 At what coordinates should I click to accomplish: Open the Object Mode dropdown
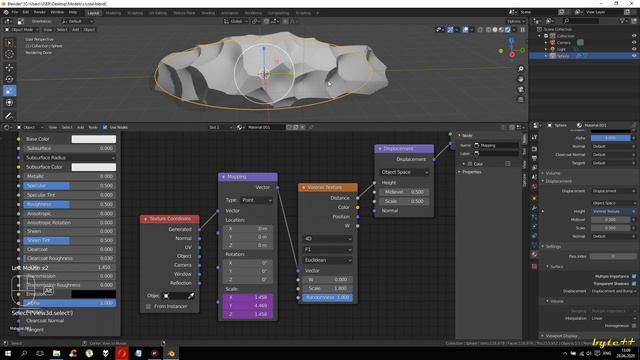pyautogui.click(x=22, y=30)
